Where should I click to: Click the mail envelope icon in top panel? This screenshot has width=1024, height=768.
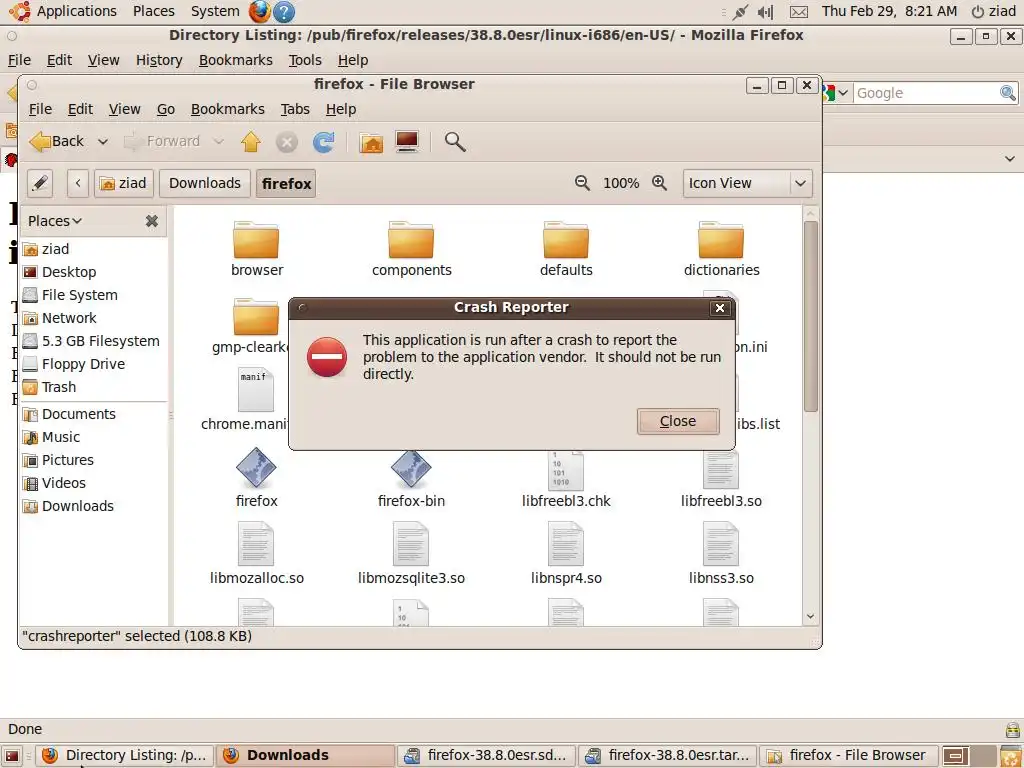[x=799, y=12]
